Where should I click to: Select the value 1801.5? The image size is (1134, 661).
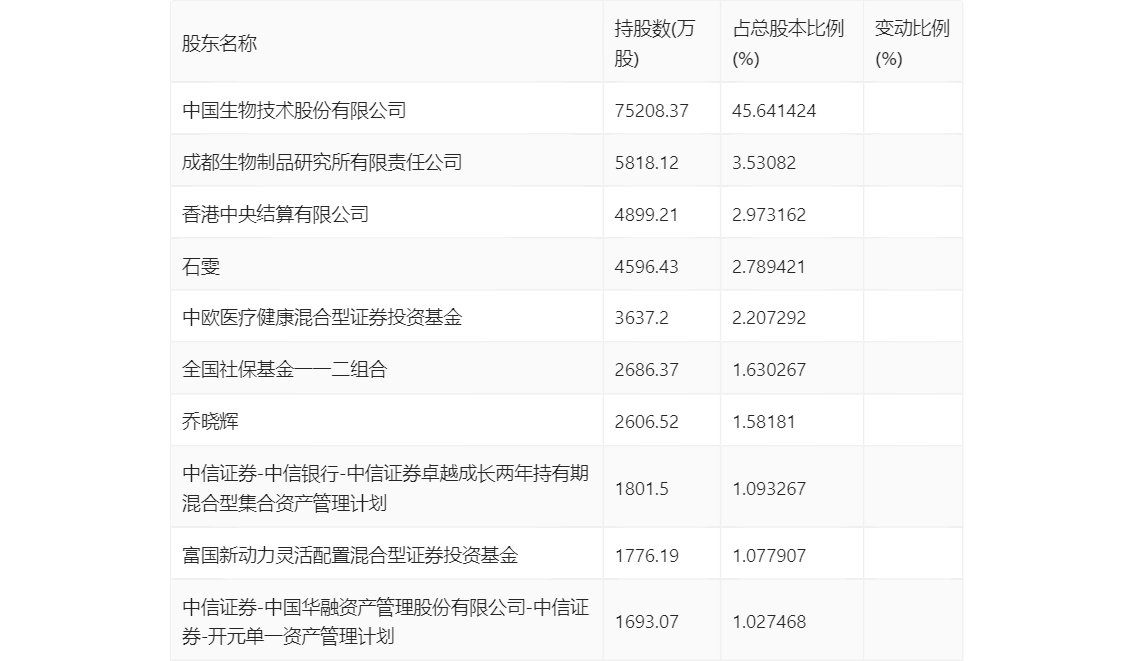pos(641,489)
